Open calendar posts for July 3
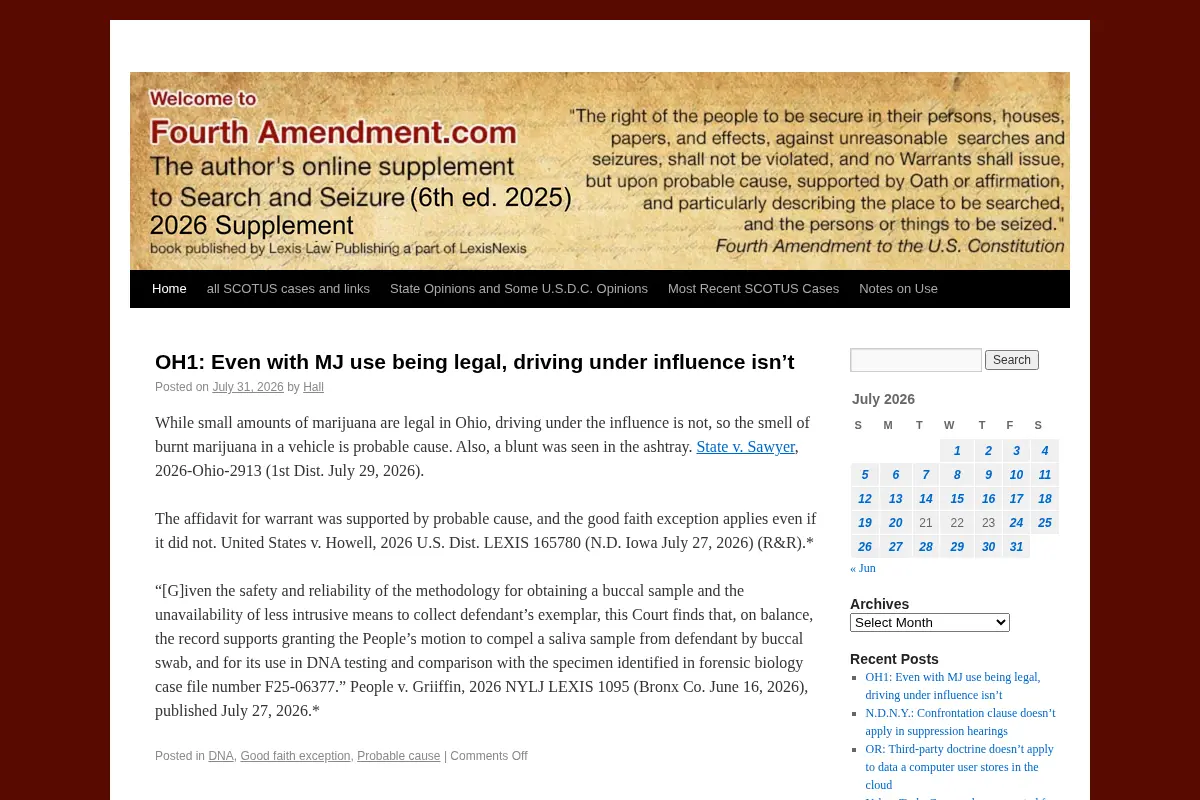The height and width of the screenshot is (800, 1200). click(1016, 451)
